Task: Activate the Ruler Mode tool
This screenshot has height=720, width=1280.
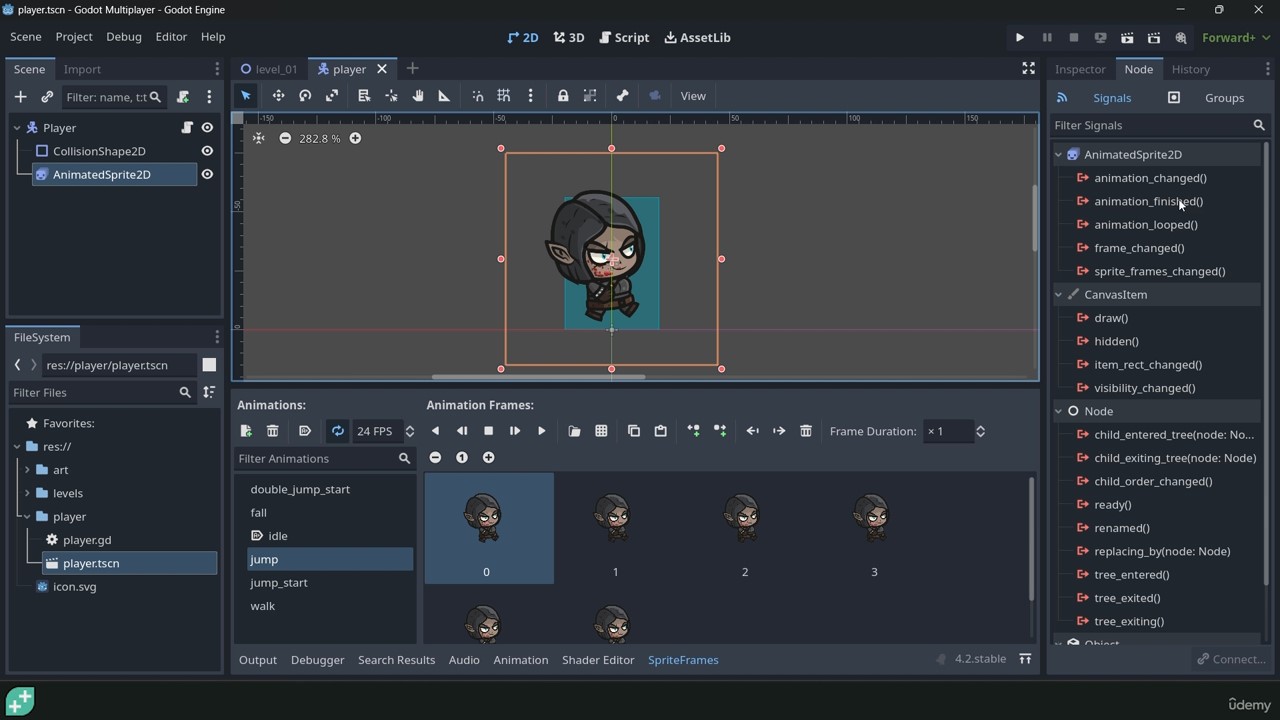Action: [444, 96]
